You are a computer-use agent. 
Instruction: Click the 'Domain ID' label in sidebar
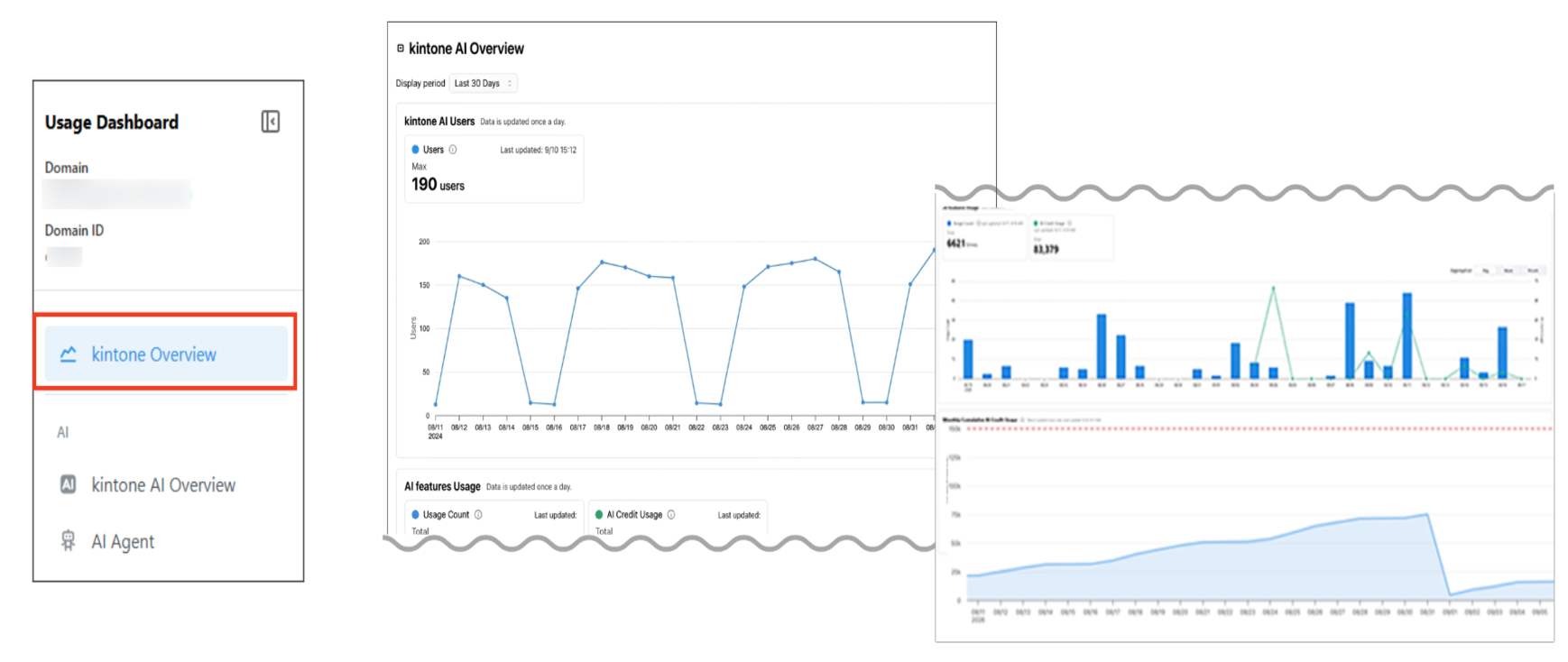[75, 230]
